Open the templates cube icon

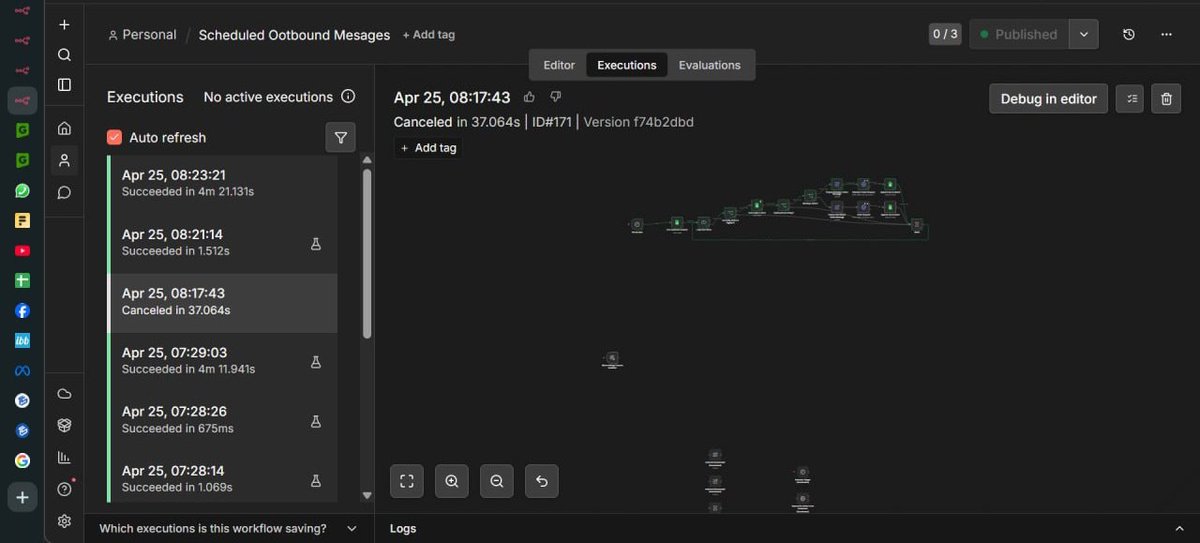tap(64, 425)
